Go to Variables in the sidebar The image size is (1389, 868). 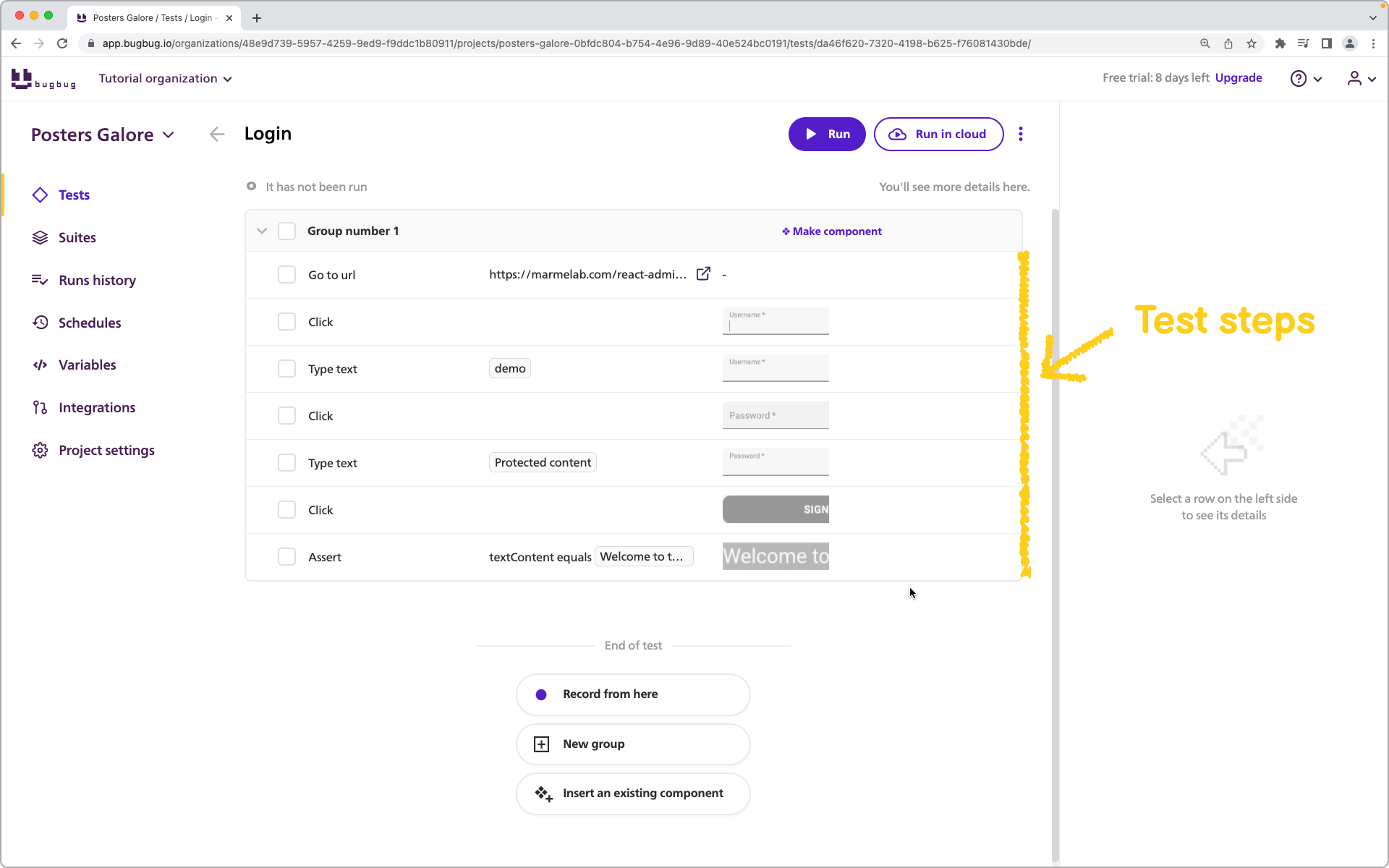pos(87,365)
